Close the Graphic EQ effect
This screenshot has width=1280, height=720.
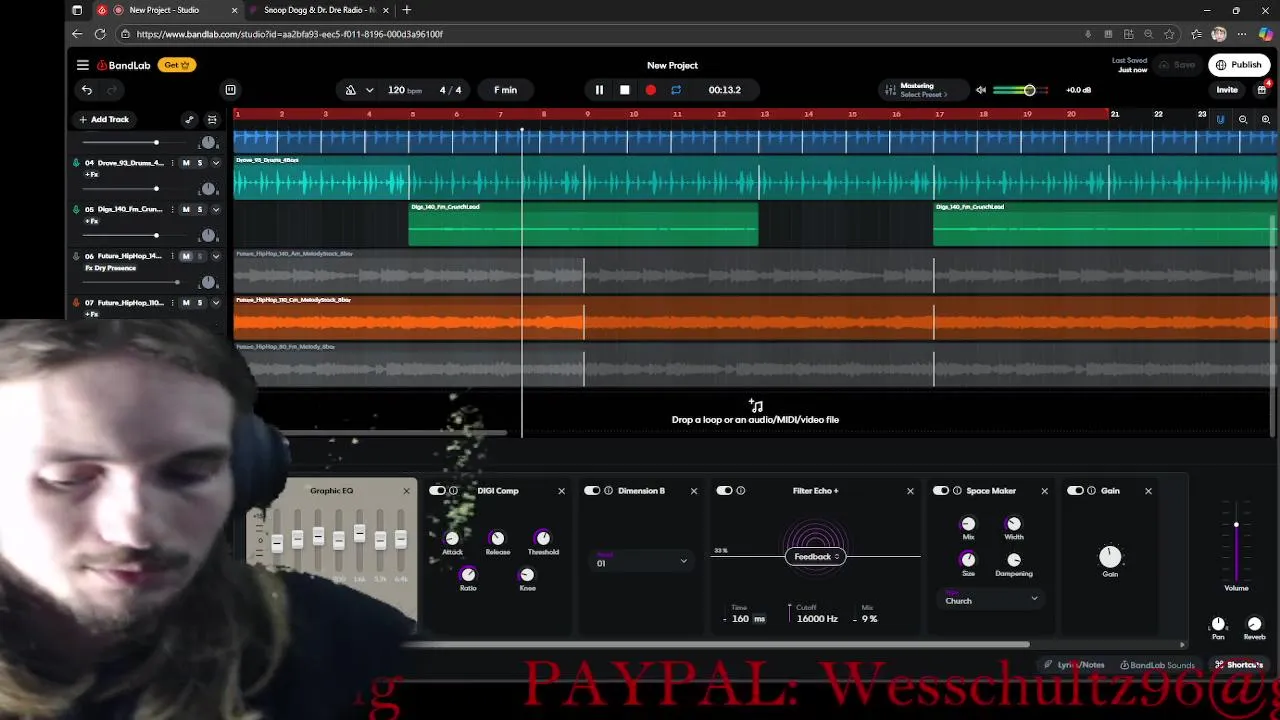click(406, 491)
